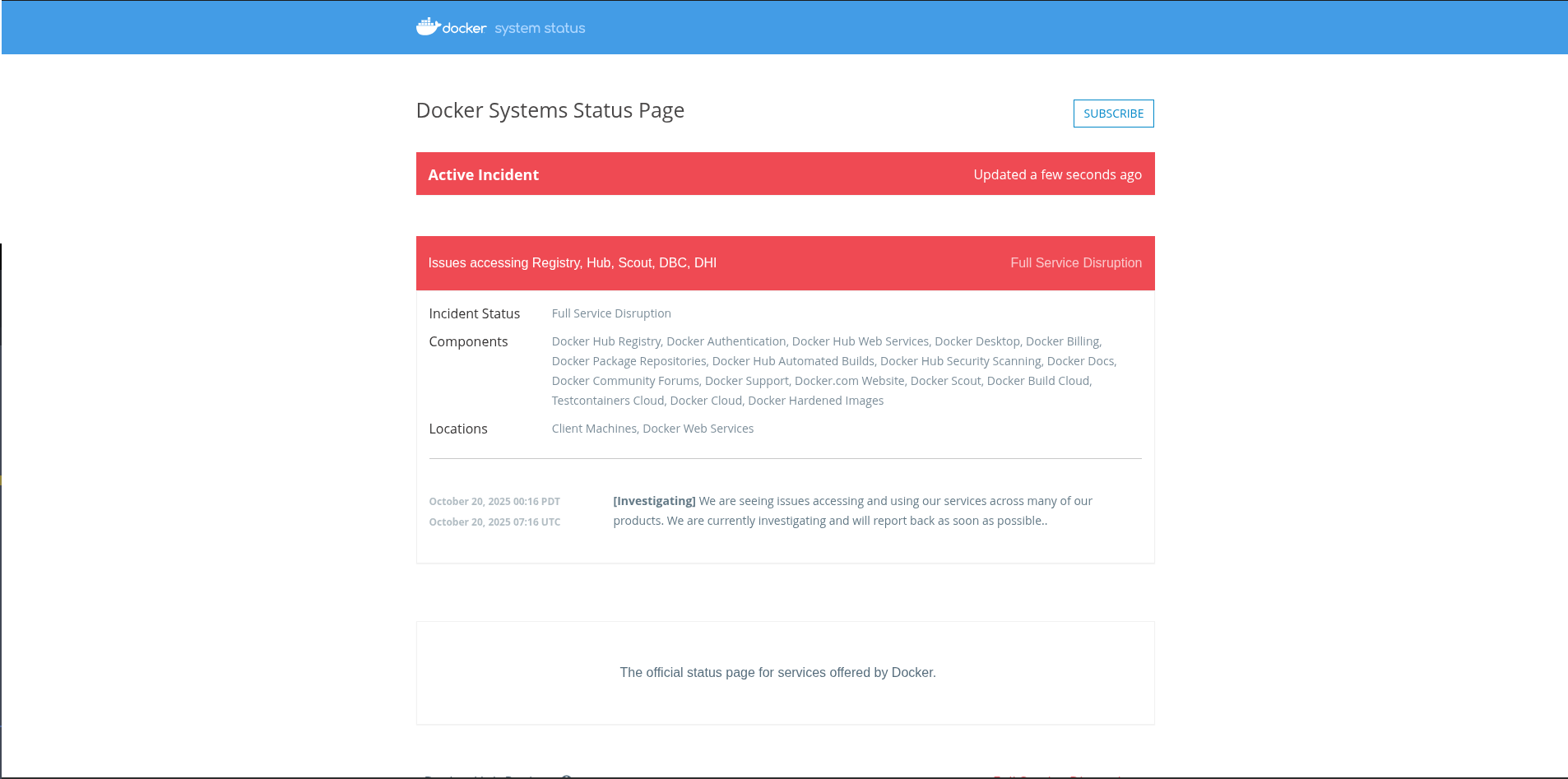Viewport: 1568px width, 779px height.
Task: Click the 'Updated a few seconds ago' text
Action: coord(1056,174)
